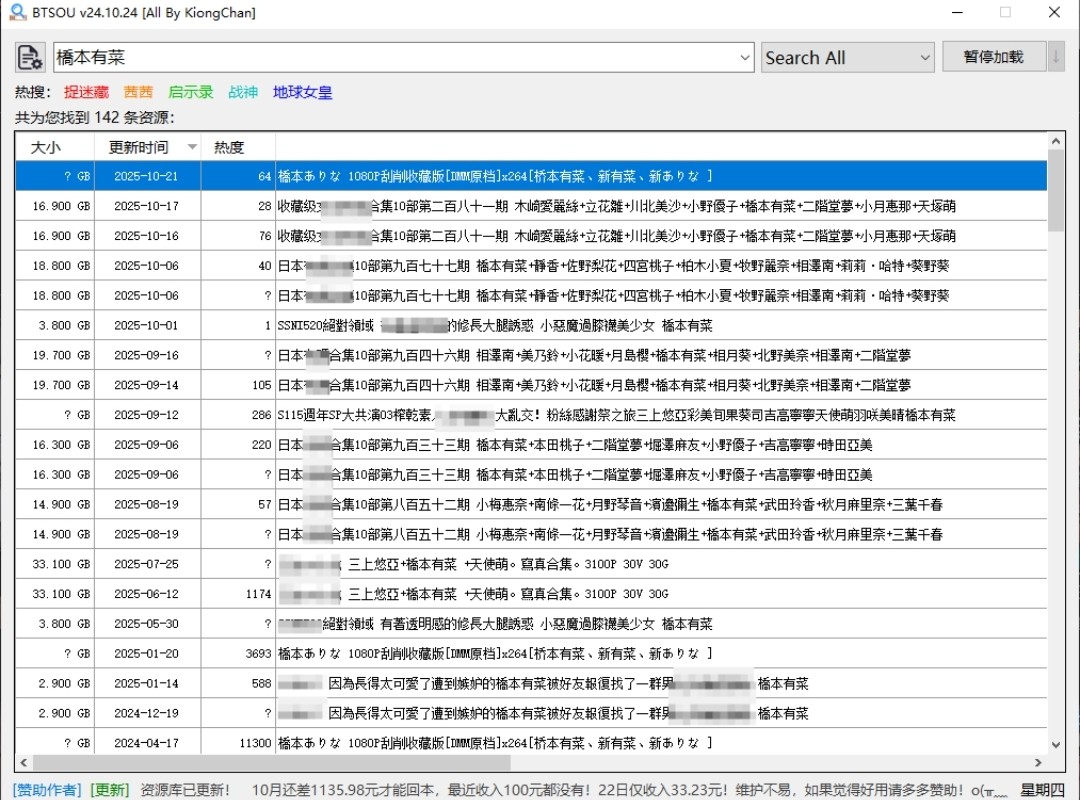Viewport: 1080px width, 800px height.
Task: Click the horizontal scrollbar left arrow
Action: coord(24,763)
